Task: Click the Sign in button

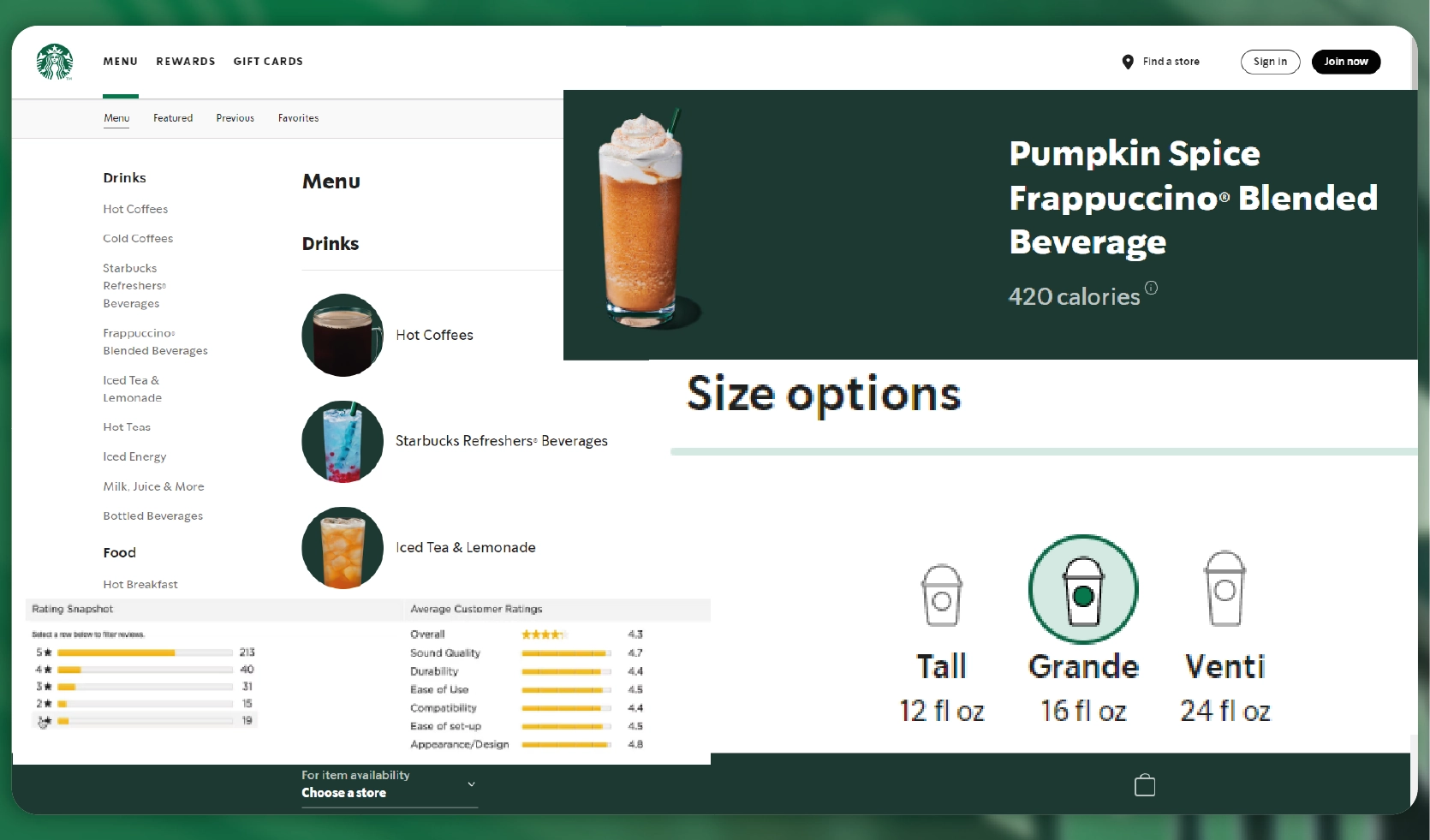Action: click(1271, 62)
